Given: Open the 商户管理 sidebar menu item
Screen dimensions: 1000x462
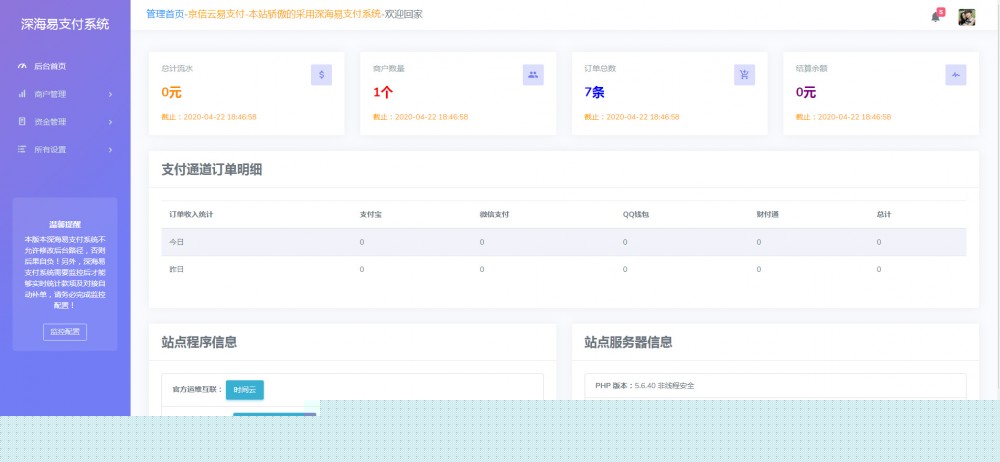Looking at the screenshot, I should 50,94.
